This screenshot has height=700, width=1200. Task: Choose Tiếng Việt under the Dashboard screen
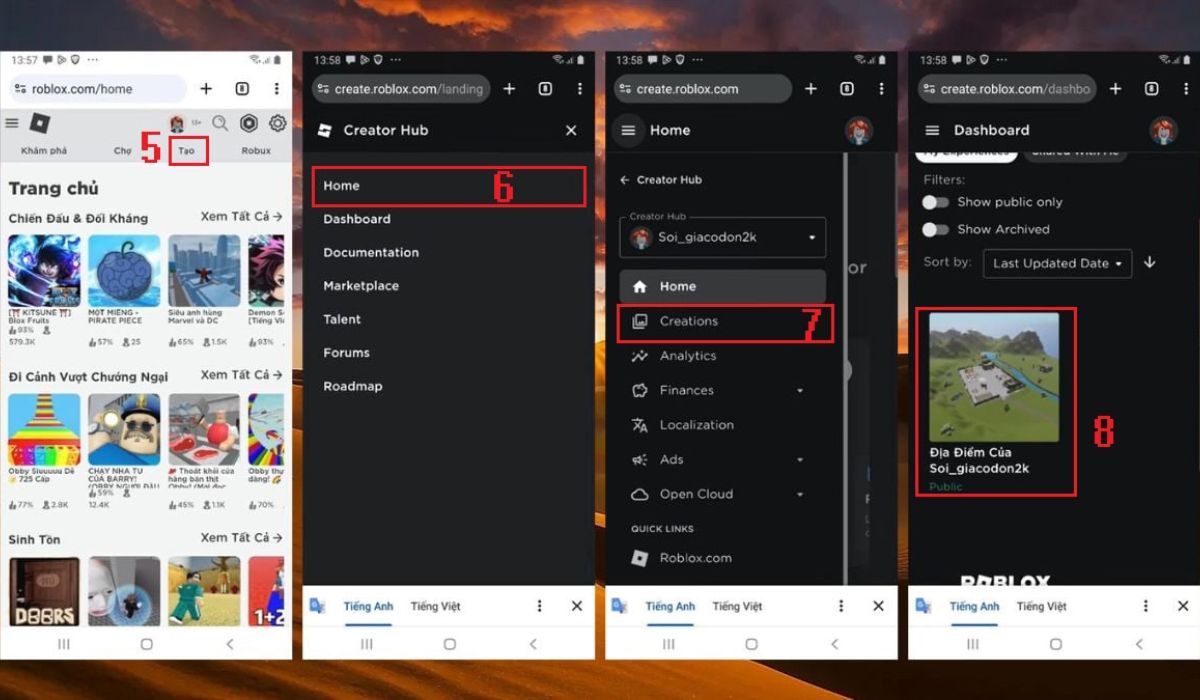(1043, 606)
